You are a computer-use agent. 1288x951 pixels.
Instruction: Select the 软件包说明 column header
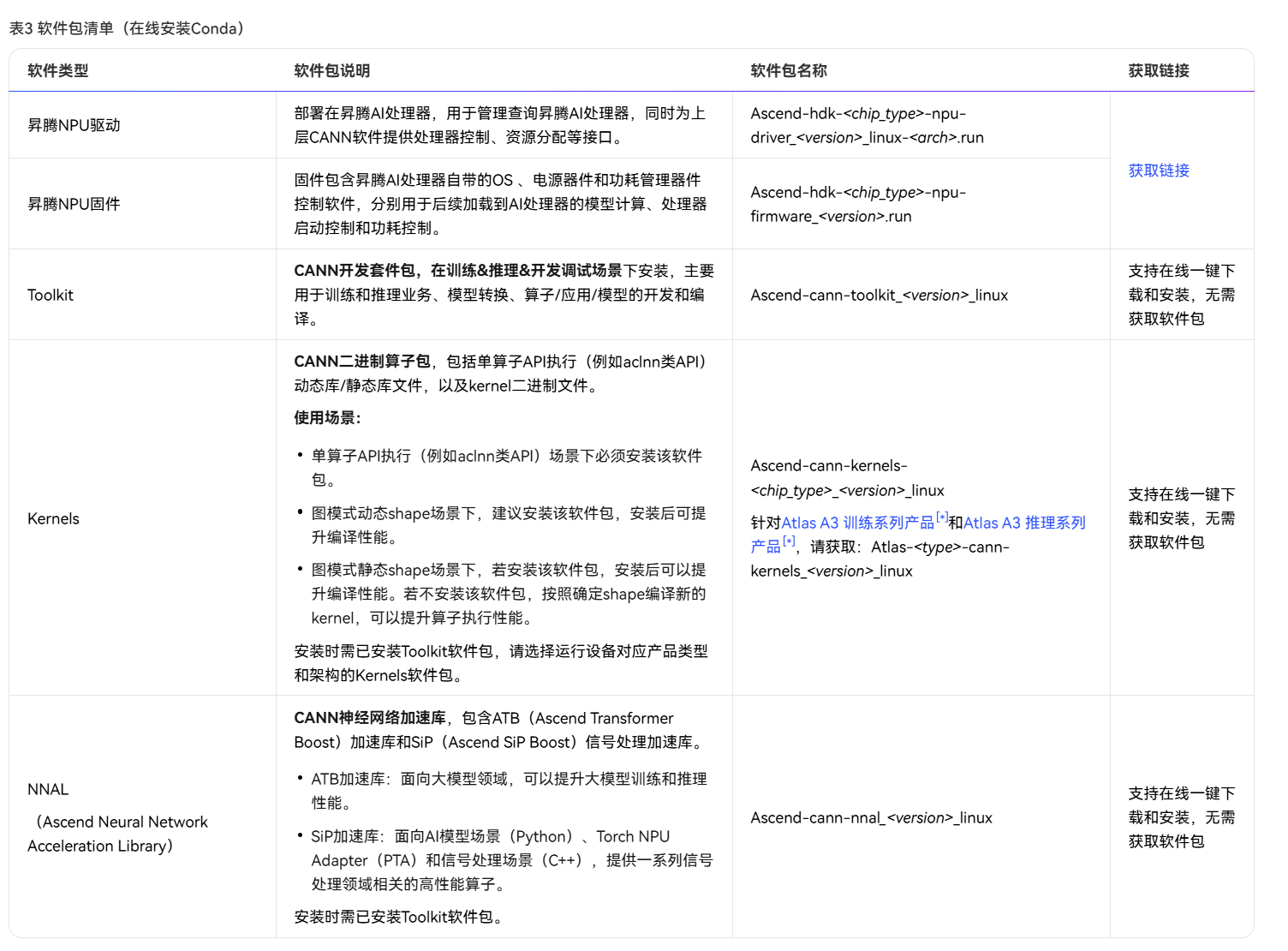[x=331, y=71]
